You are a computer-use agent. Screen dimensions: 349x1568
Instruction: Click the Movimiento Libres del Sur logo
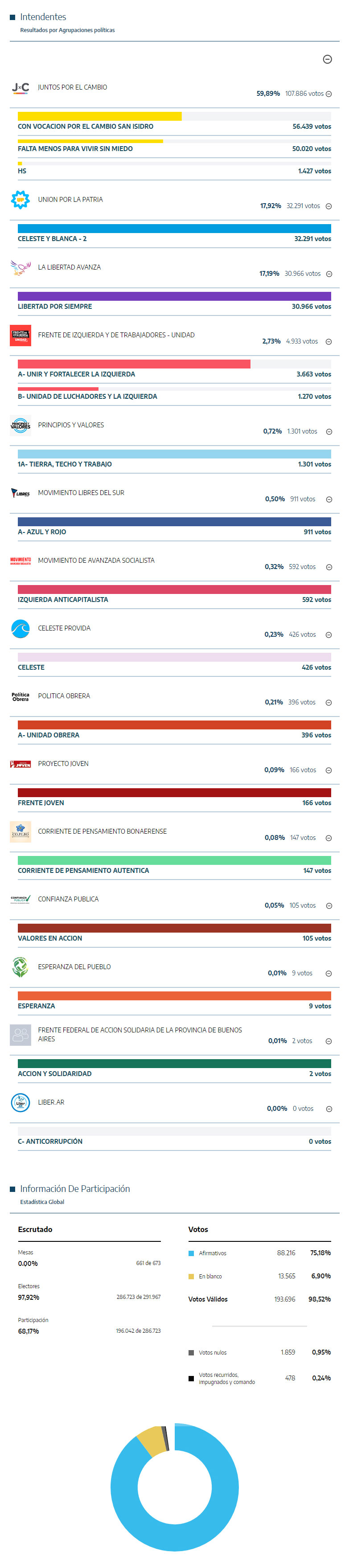(20, 493)
